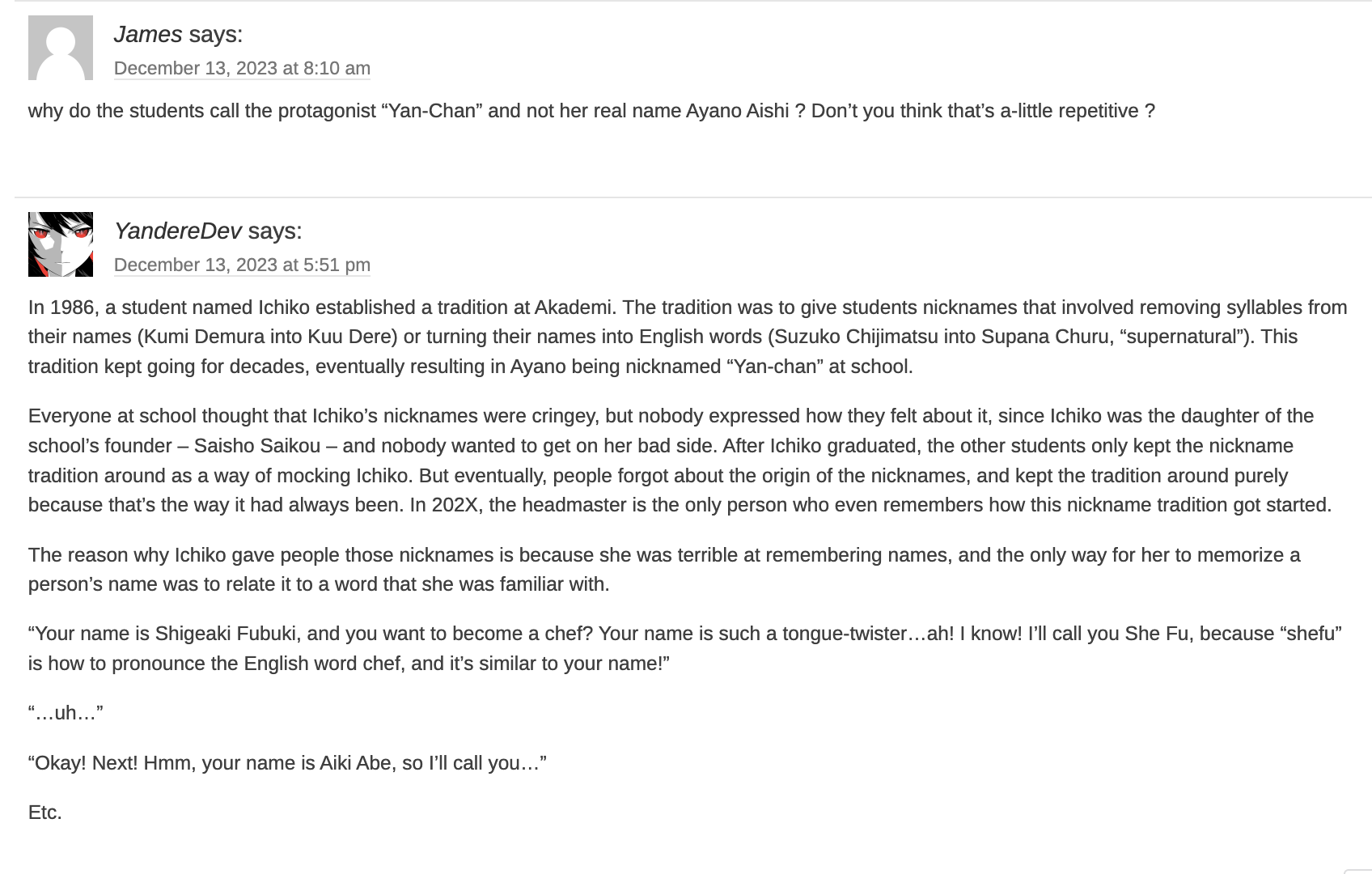Click the paragraph starting "Everyone at school thought"
This screenshot has width=1372, height=874.
coord(680,460)
